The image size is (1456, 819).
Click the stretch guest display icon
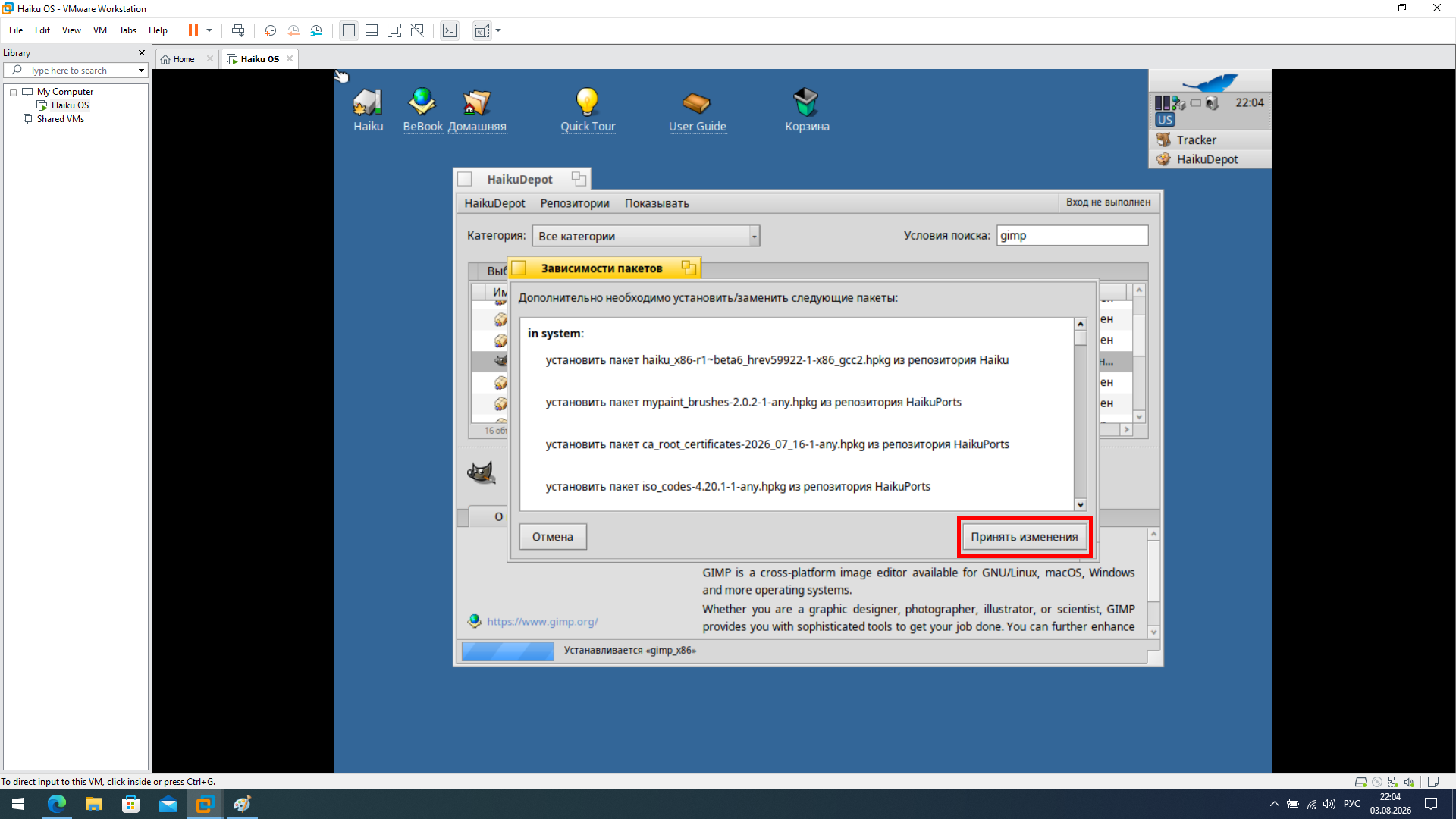coord(482,30)
